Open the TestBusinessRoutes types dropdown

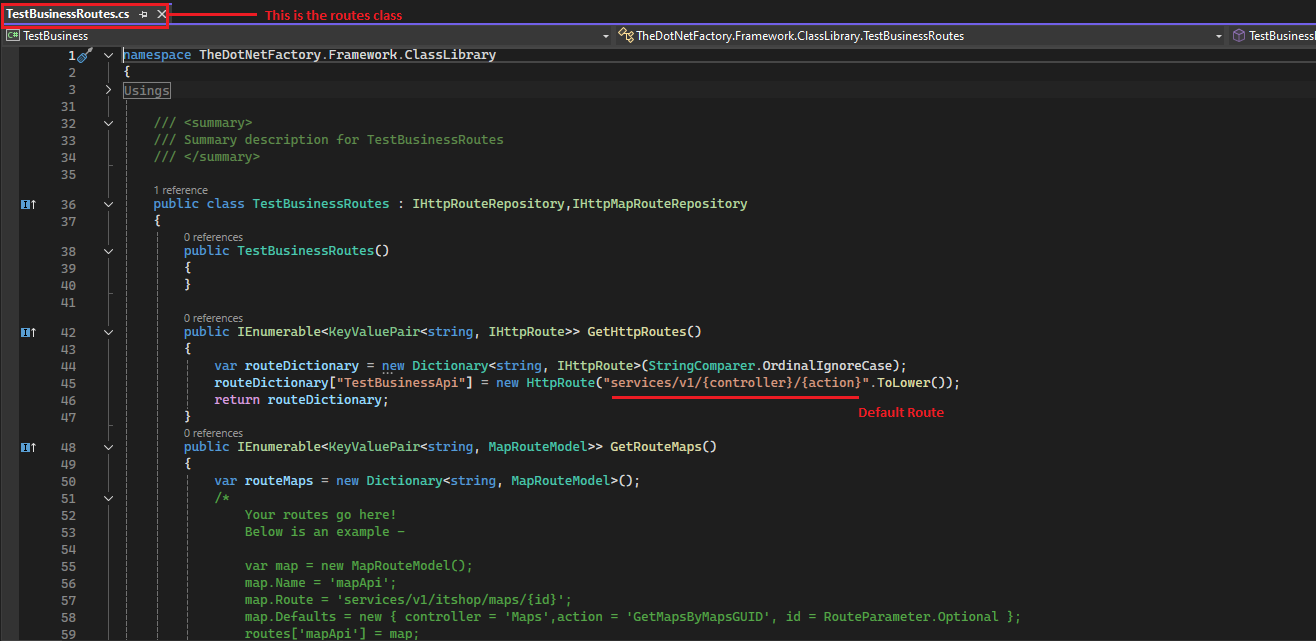(921, 36)
